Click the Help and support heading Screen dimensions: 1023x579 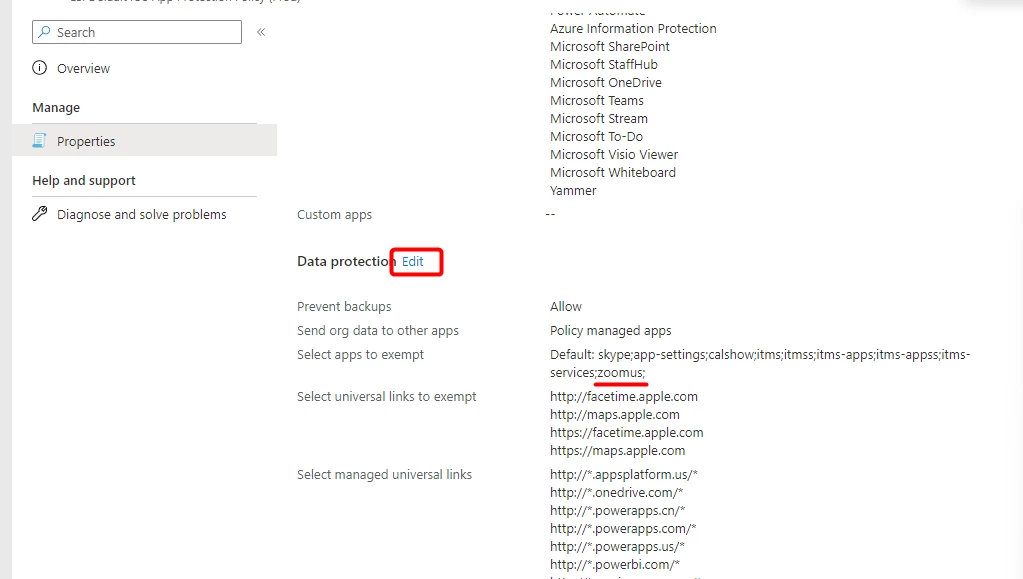click(84, 180)
